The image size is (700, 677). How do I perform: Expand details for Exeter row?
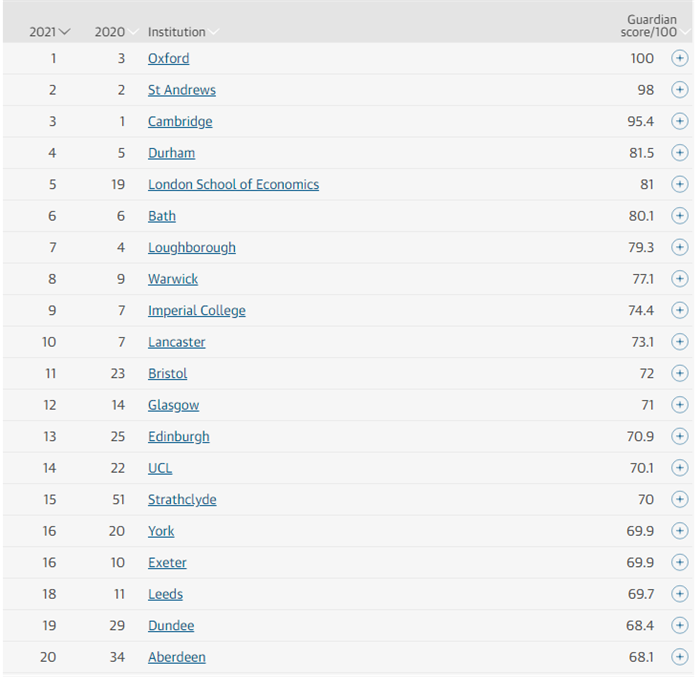click(x=679, y=562)
